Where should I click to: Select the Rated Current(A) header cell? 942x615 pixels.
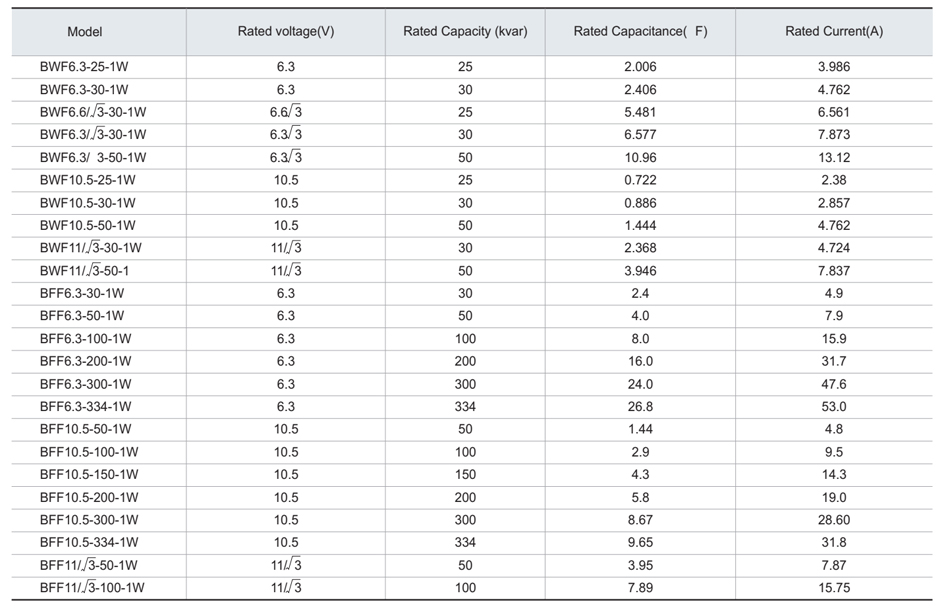click(834, 32)
